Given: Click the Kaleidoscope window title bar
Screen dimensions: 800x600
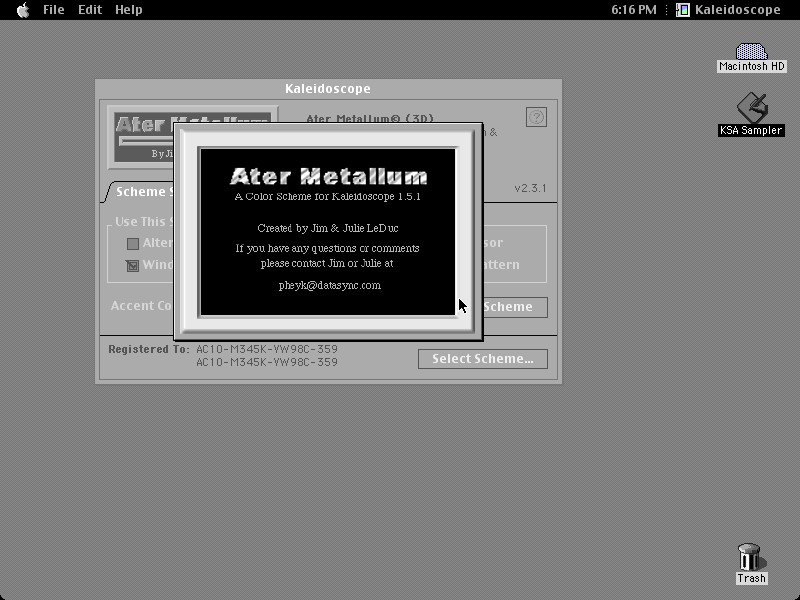Looking at the screenshot, I should (328, 89).
